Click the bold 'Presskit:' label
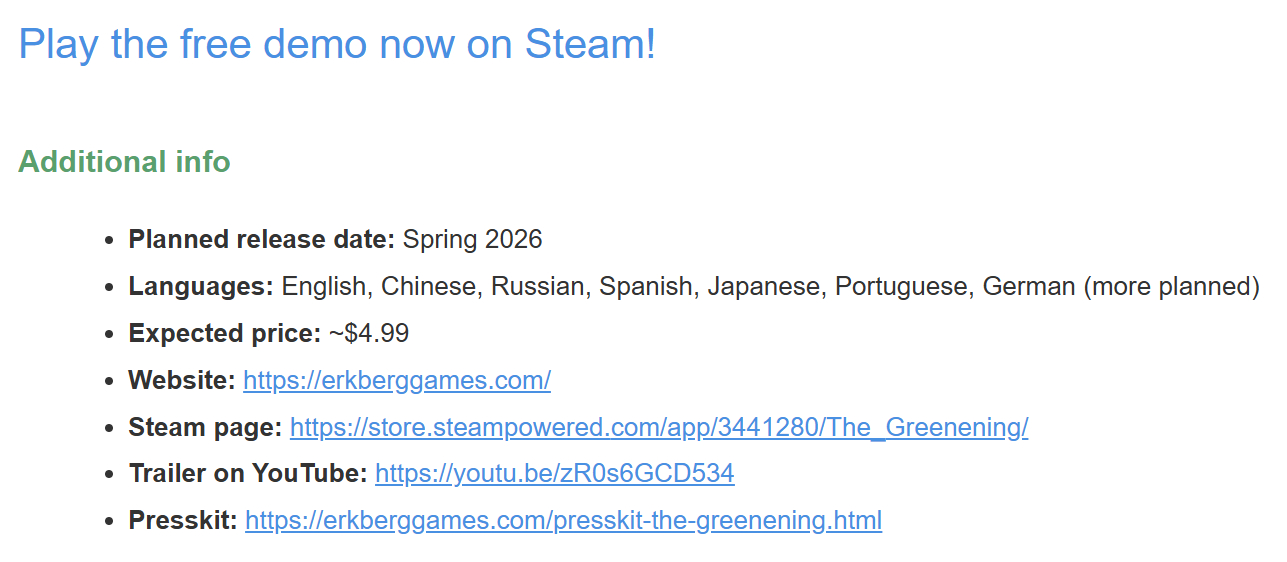1287x562 pixels. click(x=183, y=521)
